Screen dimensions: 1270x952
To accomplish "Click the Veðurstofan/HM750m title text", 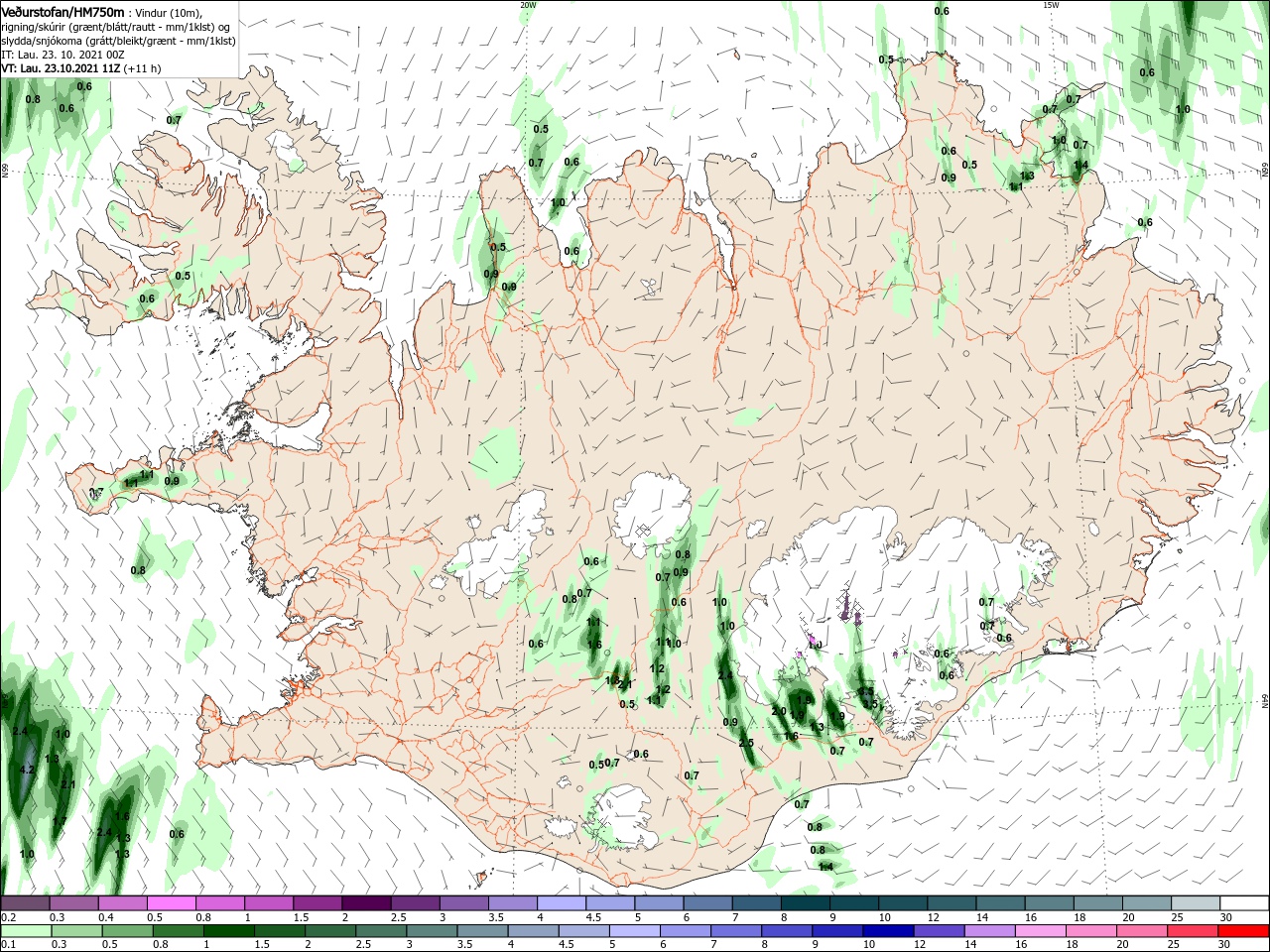I will point(63,12).
